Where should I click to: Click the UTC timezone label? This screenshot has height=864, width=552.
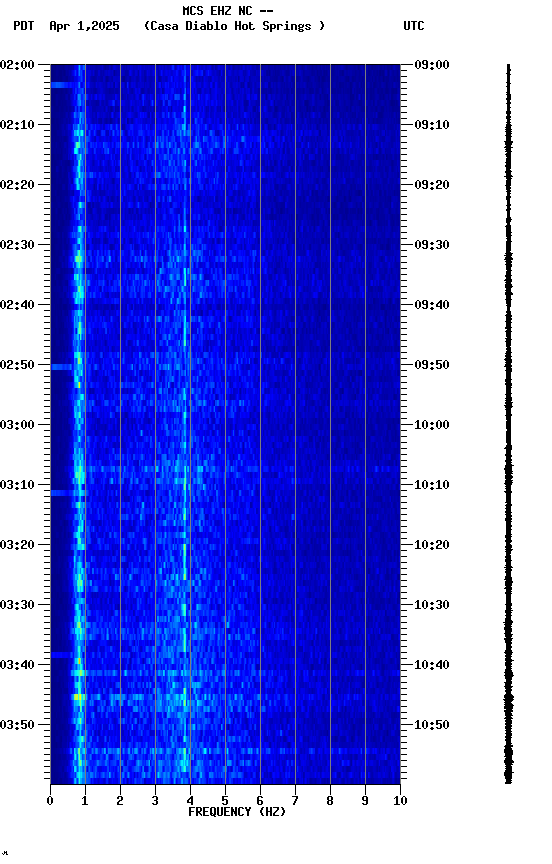(x=414, y=26)
